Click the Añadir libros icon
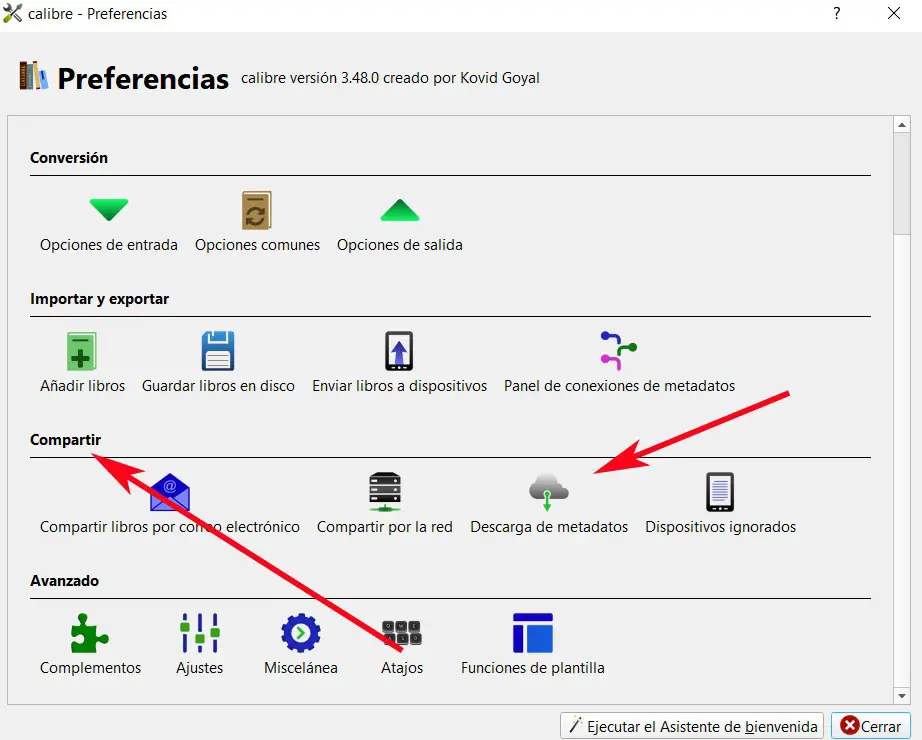 click(x=82, y=351)
